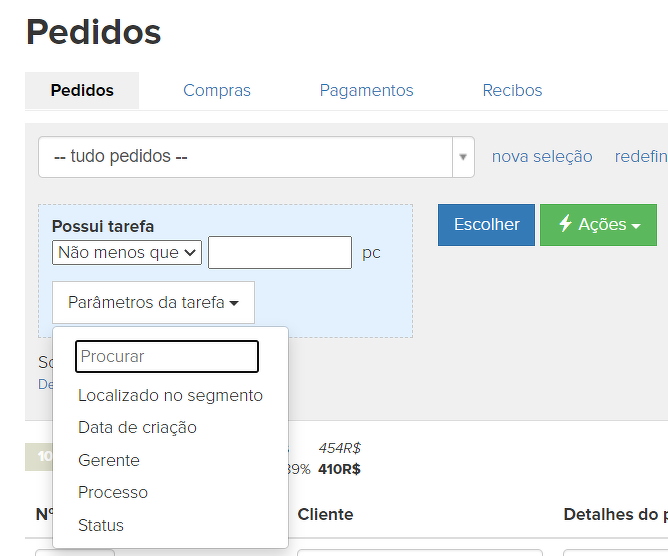Switch to the Recibos tab
Screen dimensions: 668x556
pyautogui.click(x=512, y=90)
